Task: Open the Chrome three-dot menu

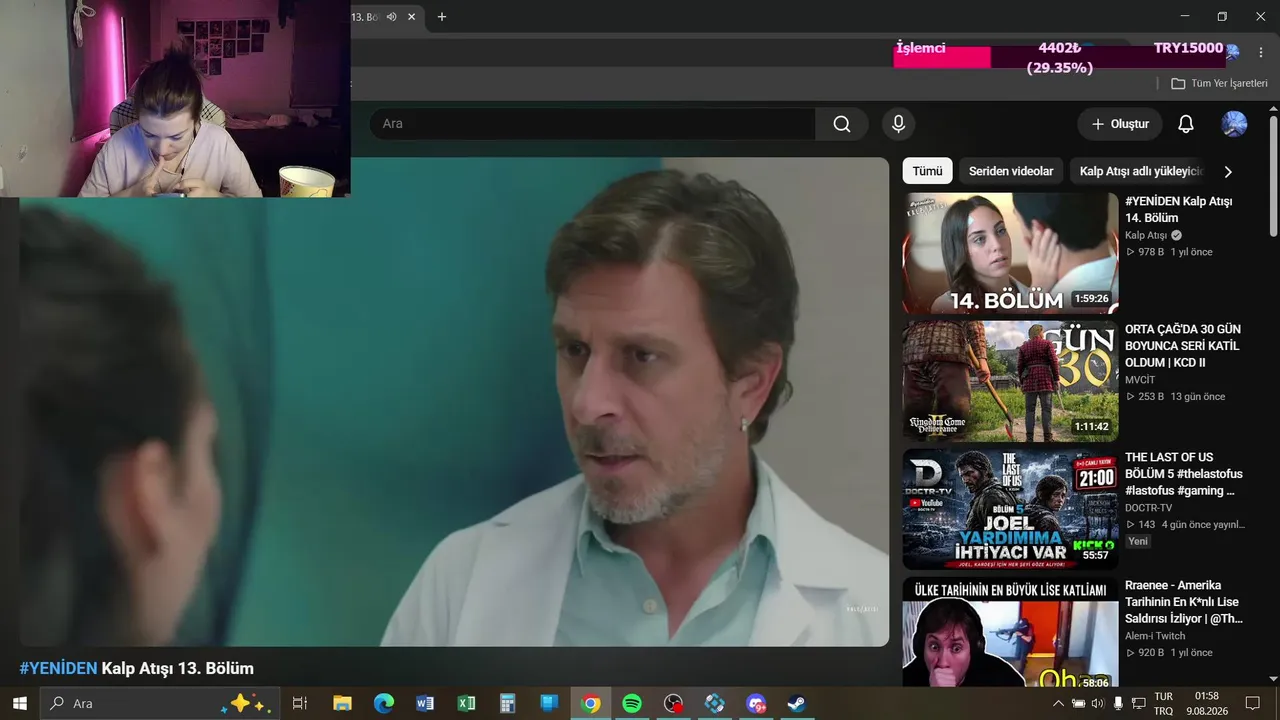Action: (1261, 52)
